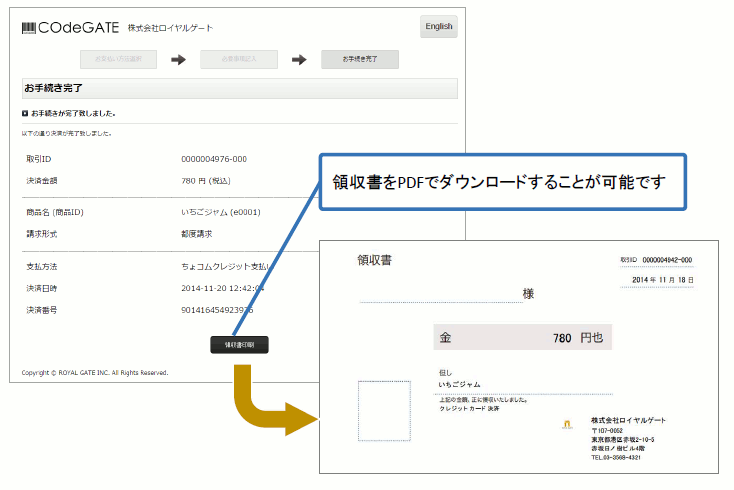Image resolution: width=734 pixels, height=490 pixels.
Task: Click the お手続き完了 section header bar
Action: pyautogui.click(x=239, y=88)
